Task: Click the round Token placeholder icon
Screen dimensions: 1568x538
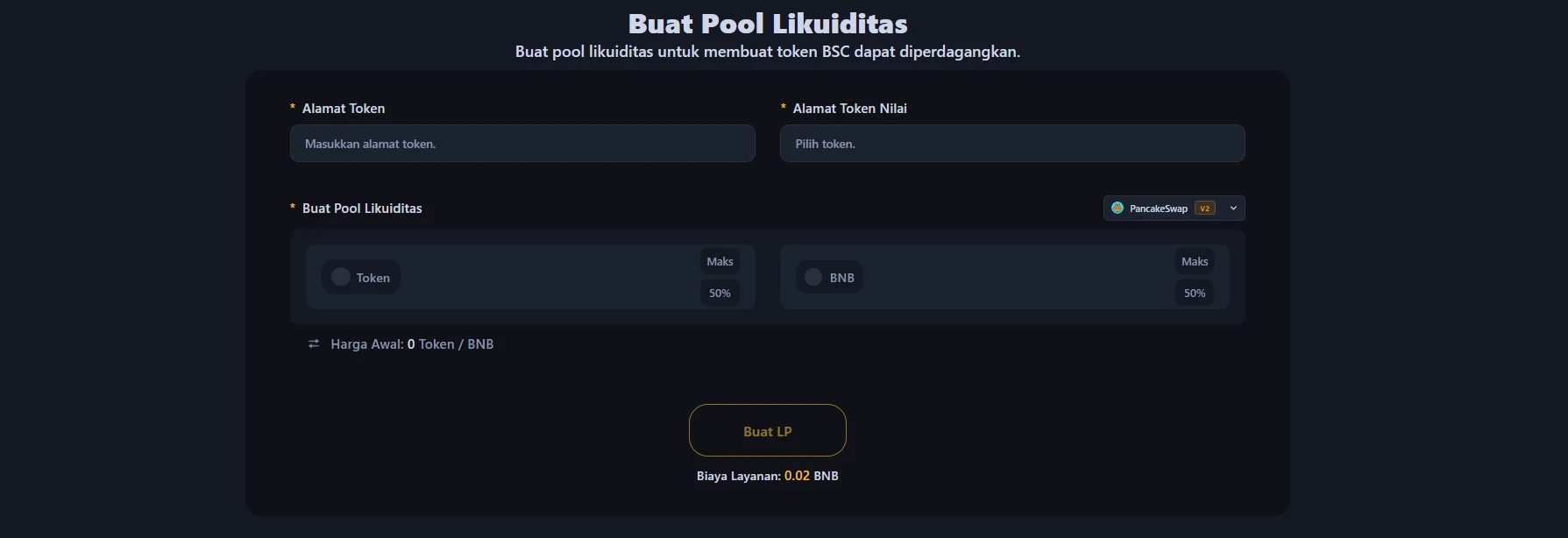Action: [341, 277]
